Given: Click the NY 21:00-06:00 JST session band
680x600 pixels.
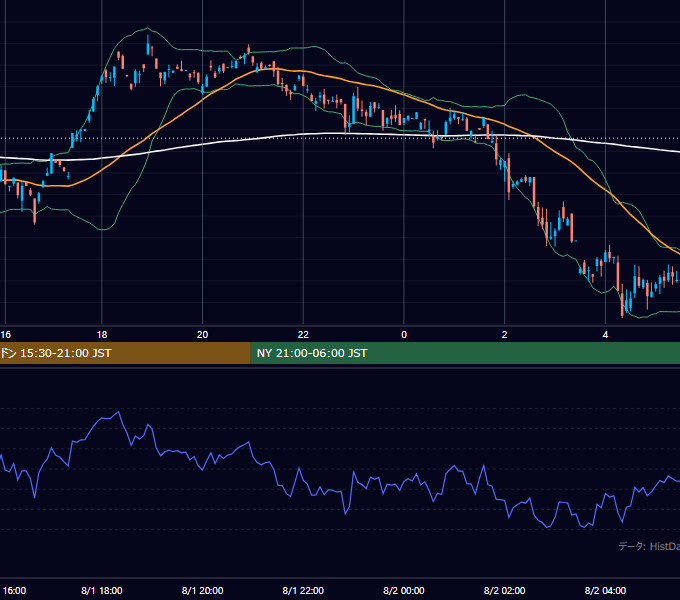Looking at the screenshot, I should [465, 353].
